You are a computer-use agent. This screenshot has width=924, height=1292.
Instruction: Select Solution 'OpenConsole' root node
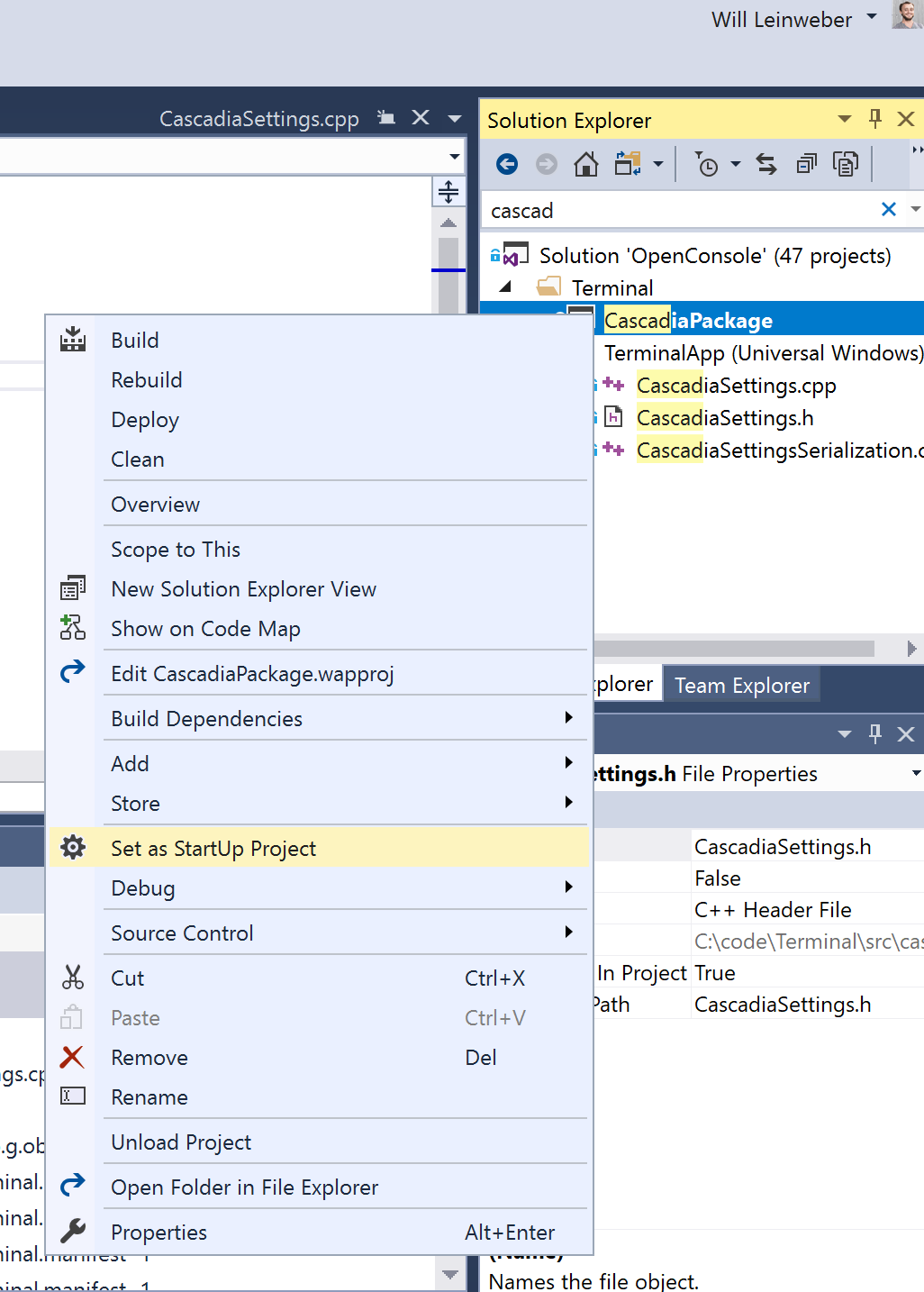click(715, 255)
